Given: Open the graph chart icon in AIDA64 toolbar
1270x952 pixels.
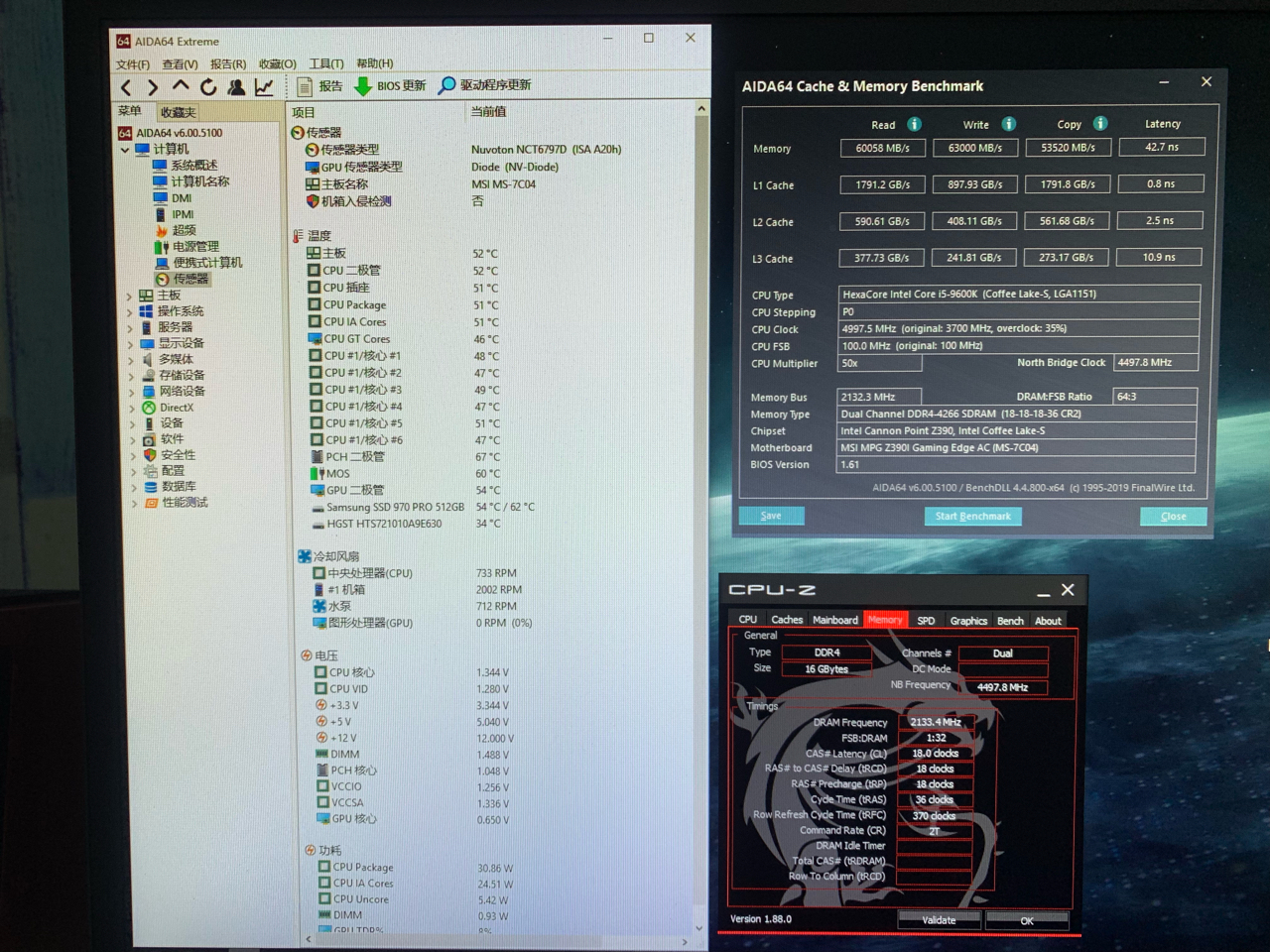Looking at the screenshot, I should coord(264,87).
